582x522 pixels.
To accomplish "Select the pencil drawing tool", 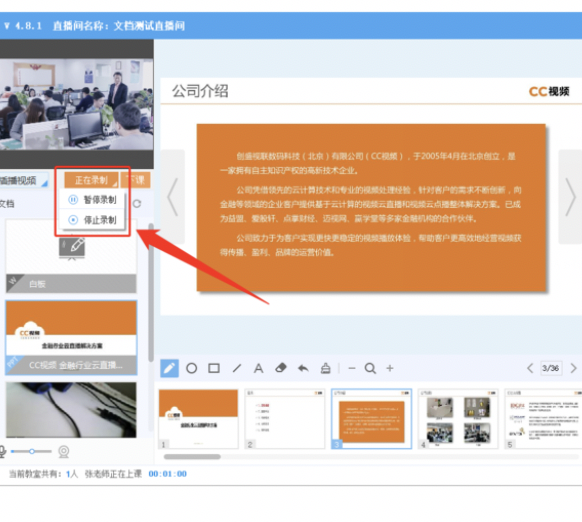I will [x=169, y=368].
